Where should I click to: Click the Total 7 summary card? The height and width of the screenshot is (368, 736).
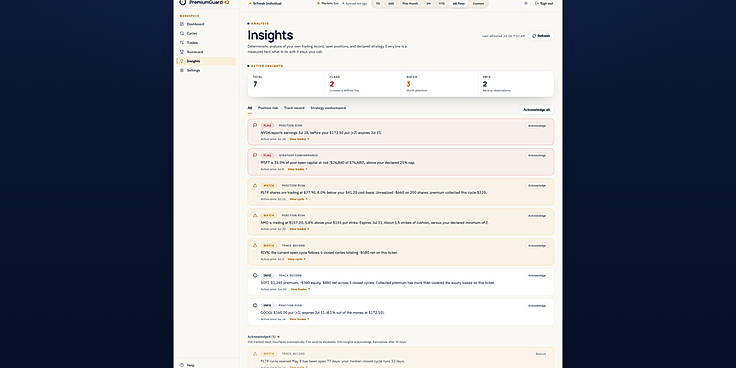pos(286,84)
